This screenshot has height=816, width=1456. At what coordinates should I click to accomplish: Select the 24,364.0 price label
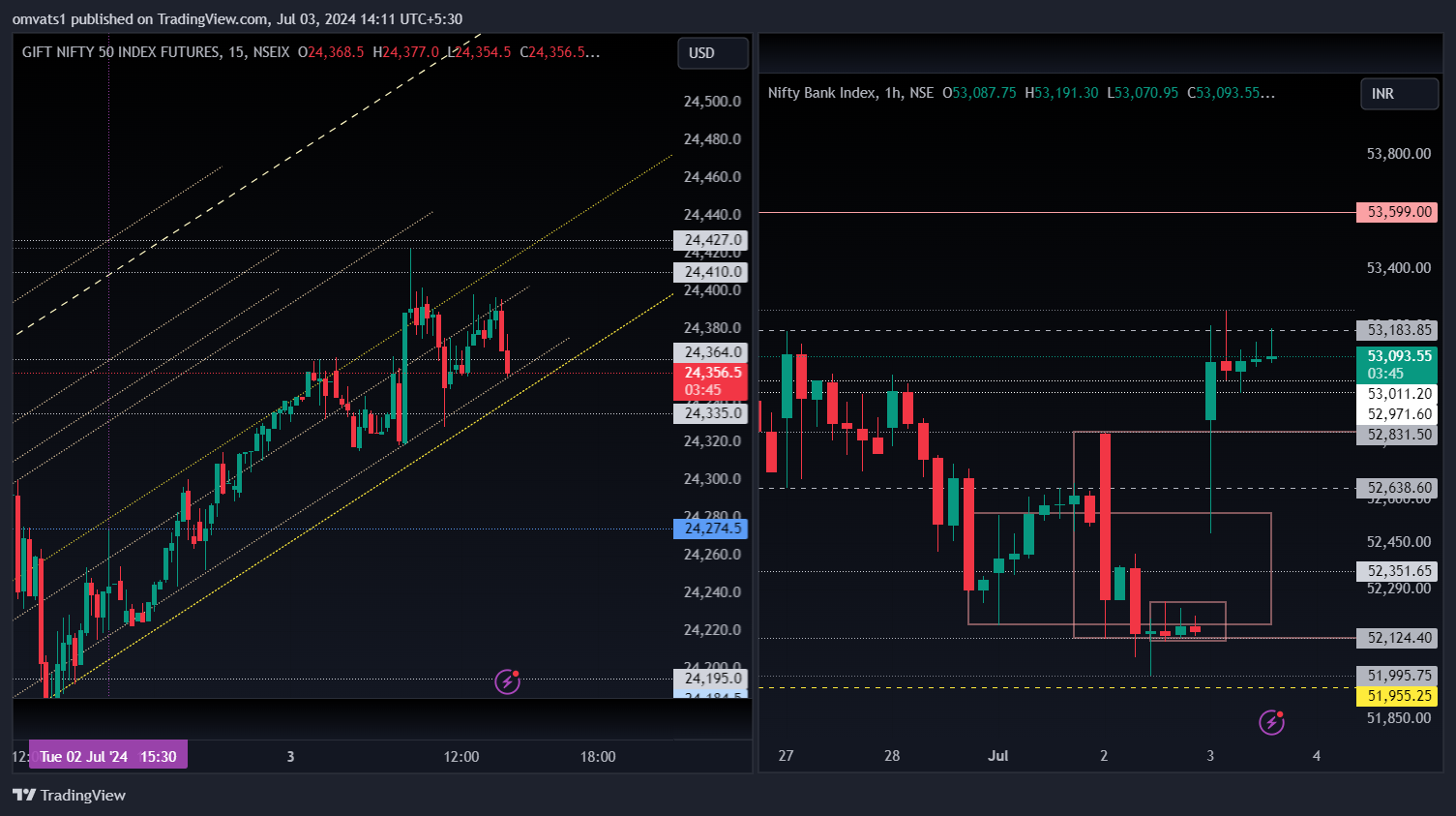click(x=711, y=352)
